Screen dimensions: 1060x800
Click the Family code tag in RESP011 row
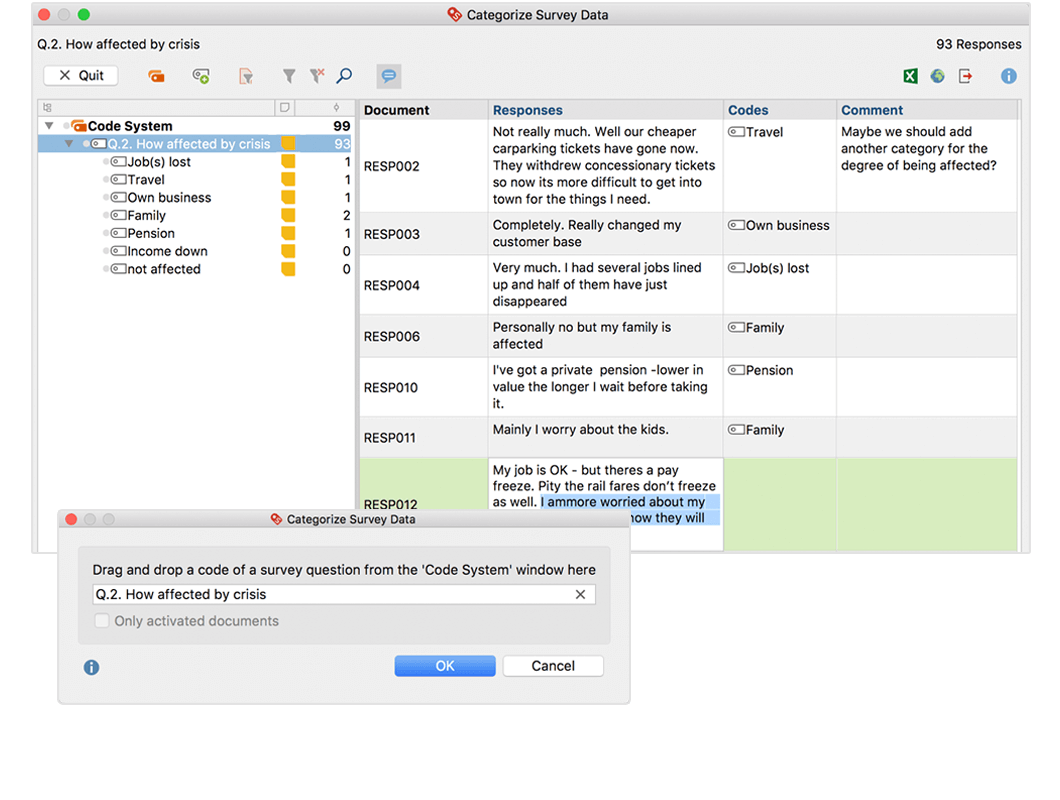pyautogui.click(x=756, y=429)
